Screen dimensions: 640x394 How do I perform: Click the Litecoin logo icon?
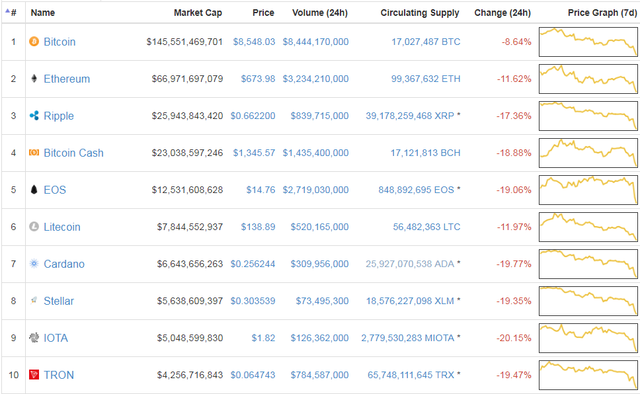click(x=34, y=227)
